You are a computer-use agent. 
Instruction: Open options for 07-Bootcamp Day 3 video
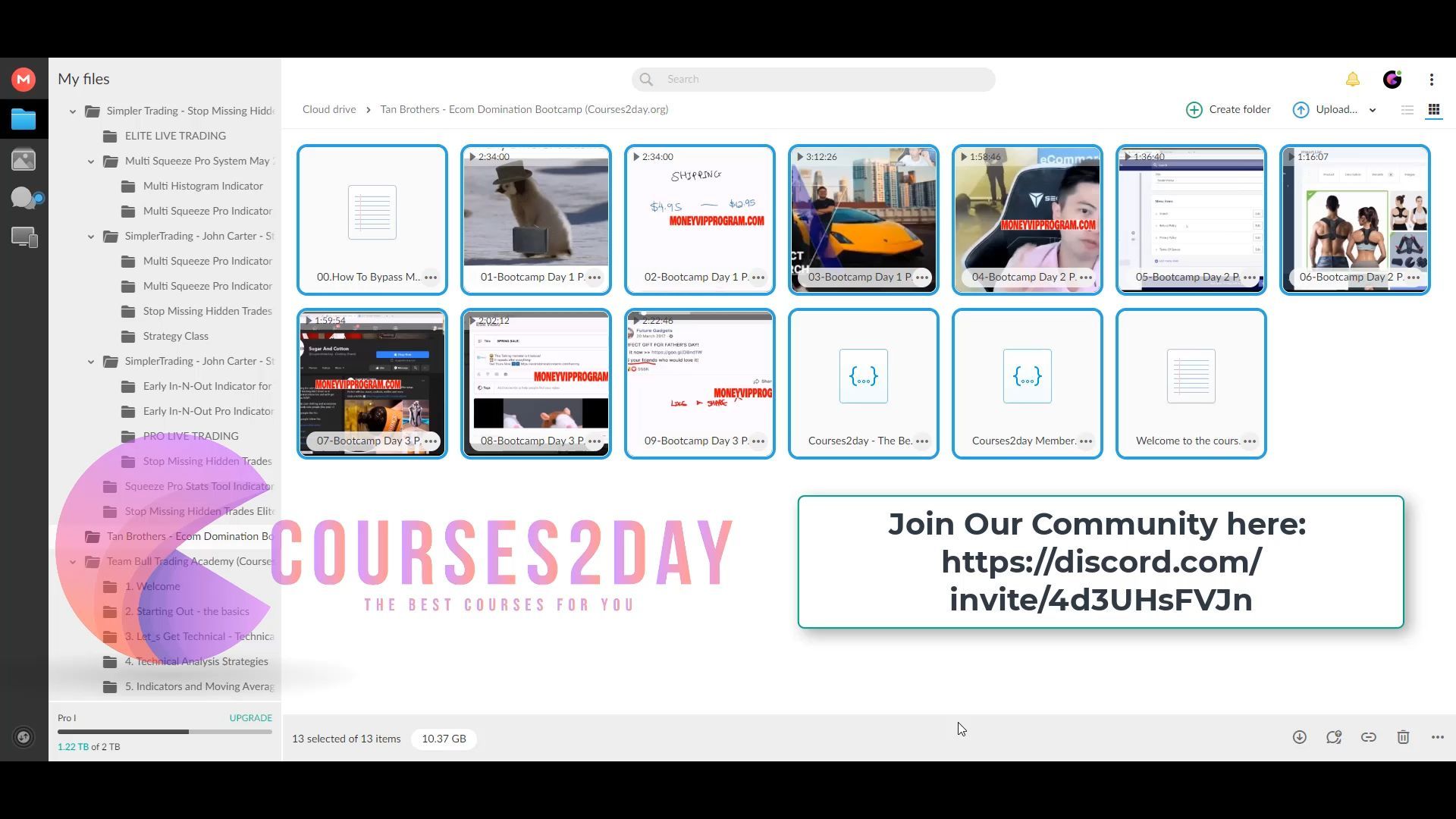tap(431, 441)
